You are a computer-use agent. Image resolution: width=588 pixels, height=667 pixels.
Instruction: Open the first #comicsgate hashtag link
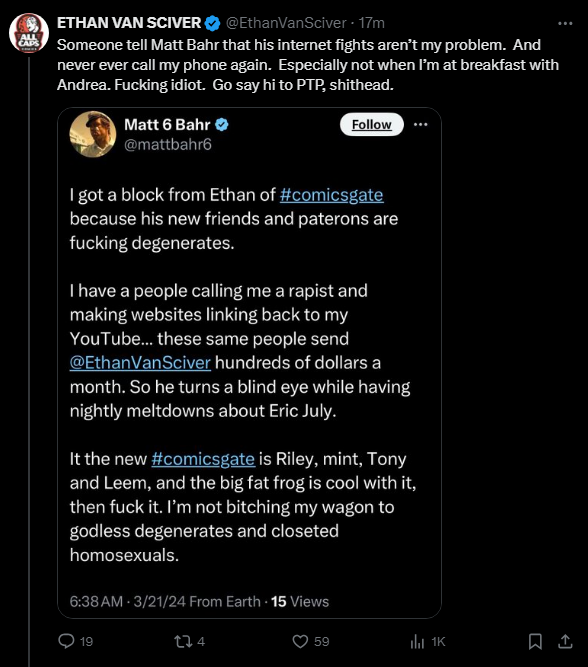coord(331,195)
